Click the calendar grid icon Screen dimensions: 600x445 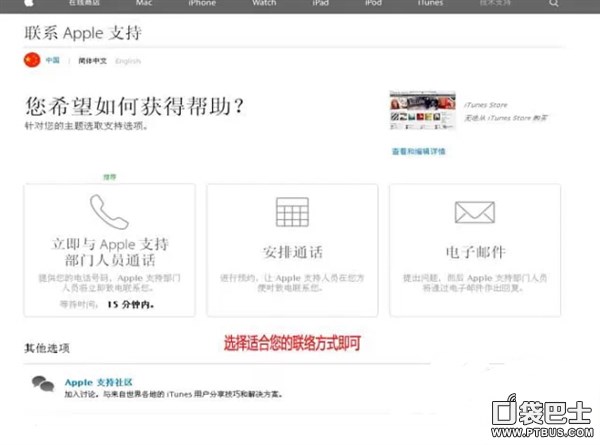(x=292, y=212)
